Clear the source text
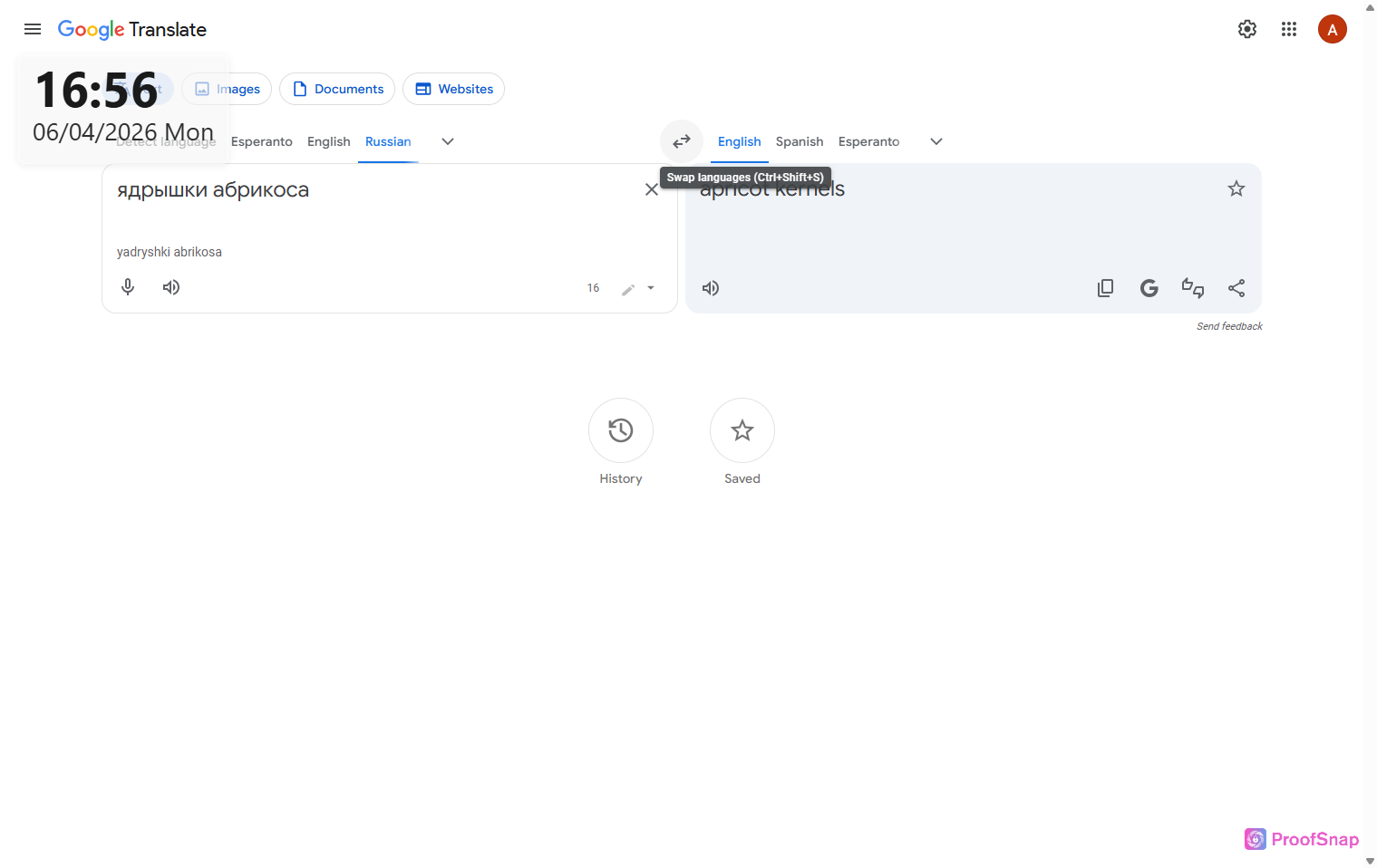Image resolution: width=1377 pixels, height=868 pixels. point(652,189)
